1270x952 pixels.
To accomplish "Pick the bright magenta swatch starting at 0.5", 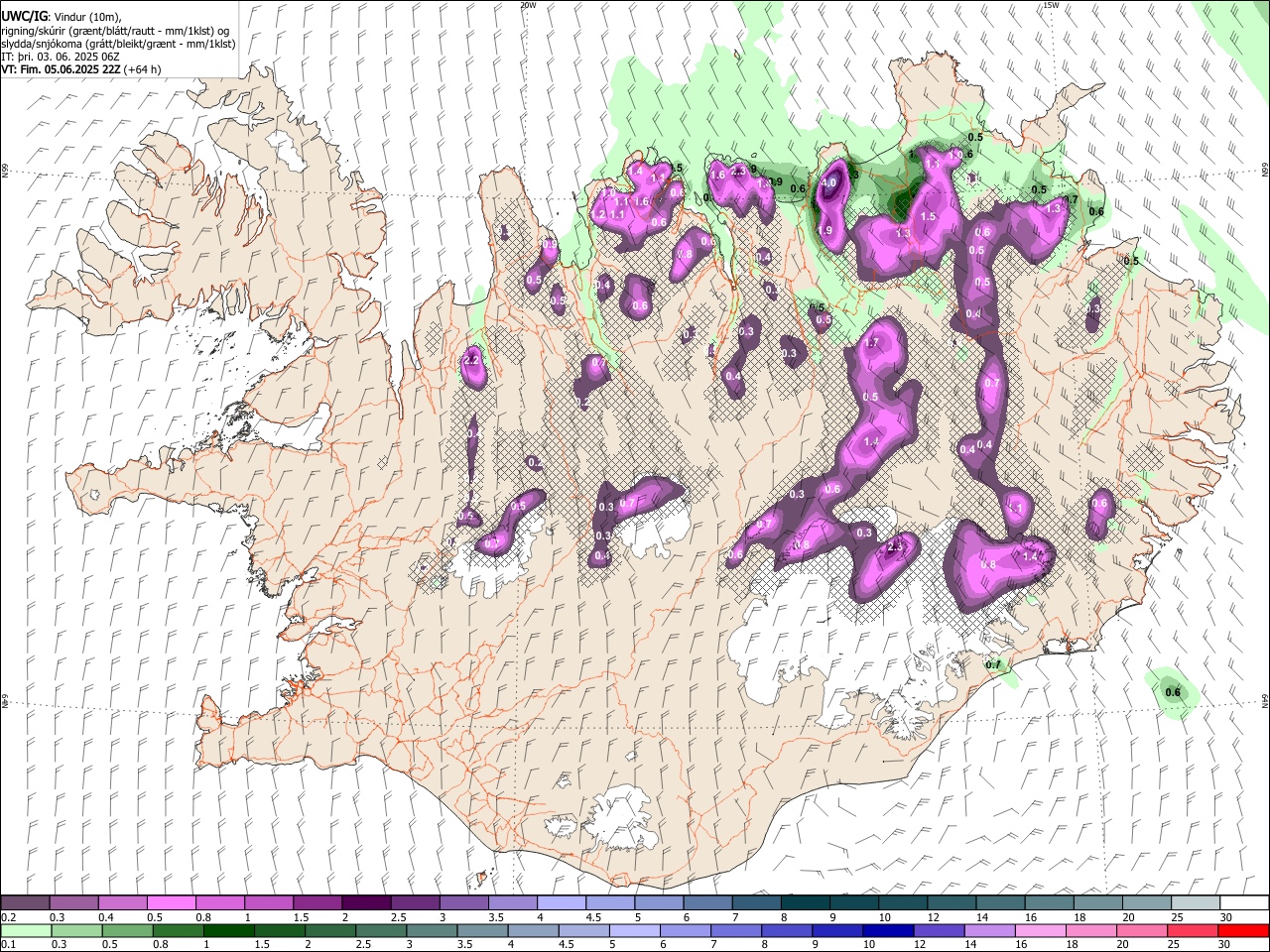I will (172, 903).
